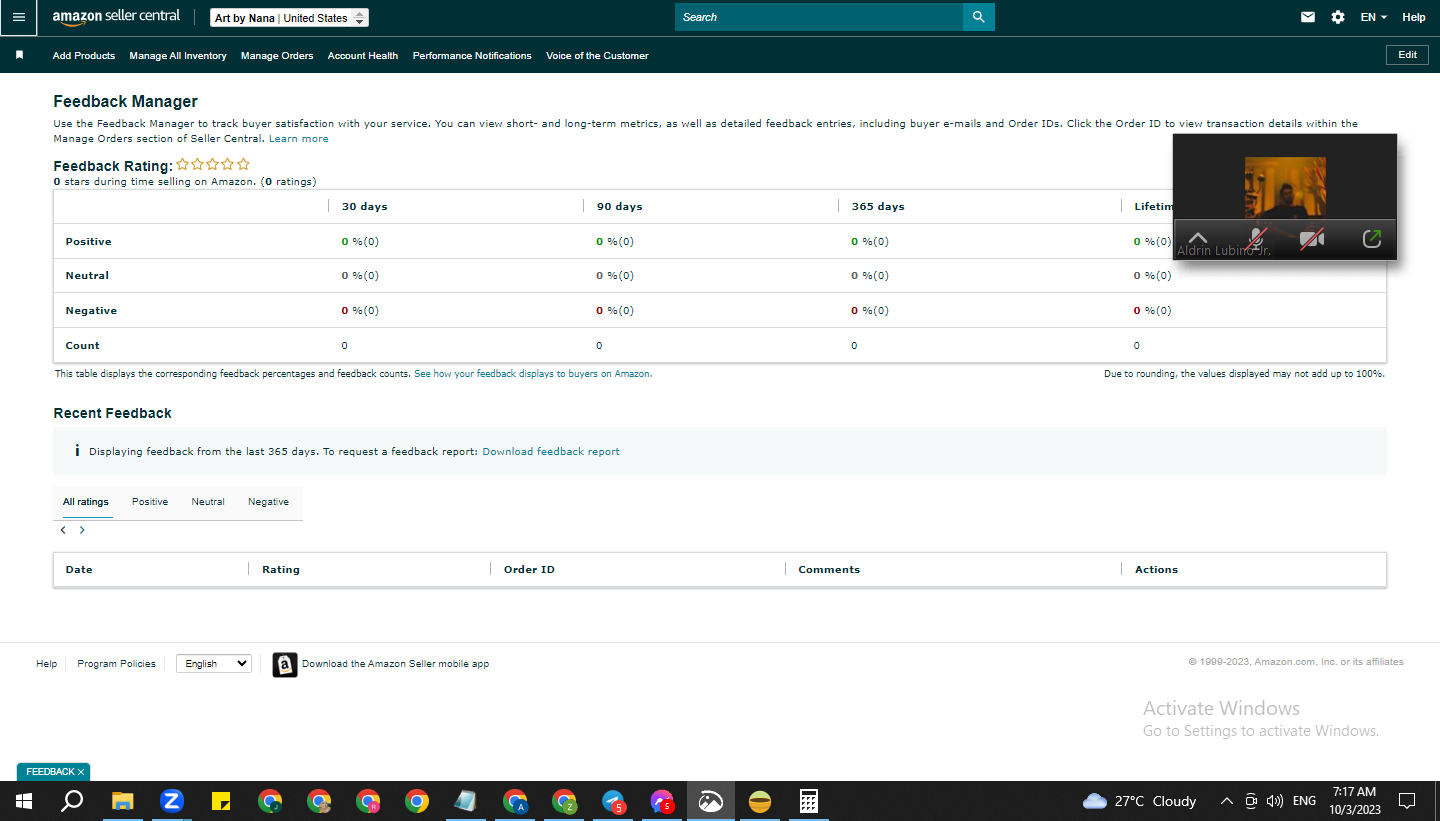Click the 'Rating' column header
The image size is (1440, 821).
[x=281, y=570]
